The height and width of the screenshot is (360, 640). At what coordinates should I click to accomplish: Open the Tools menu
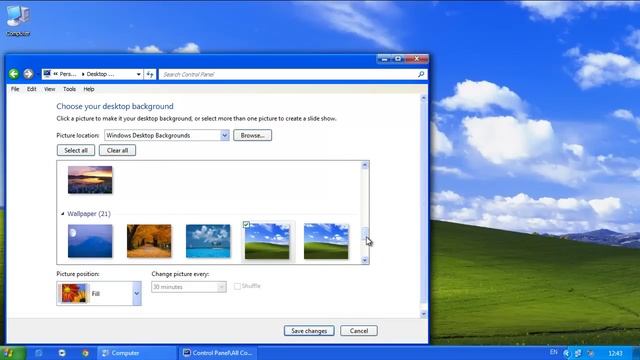69,89
